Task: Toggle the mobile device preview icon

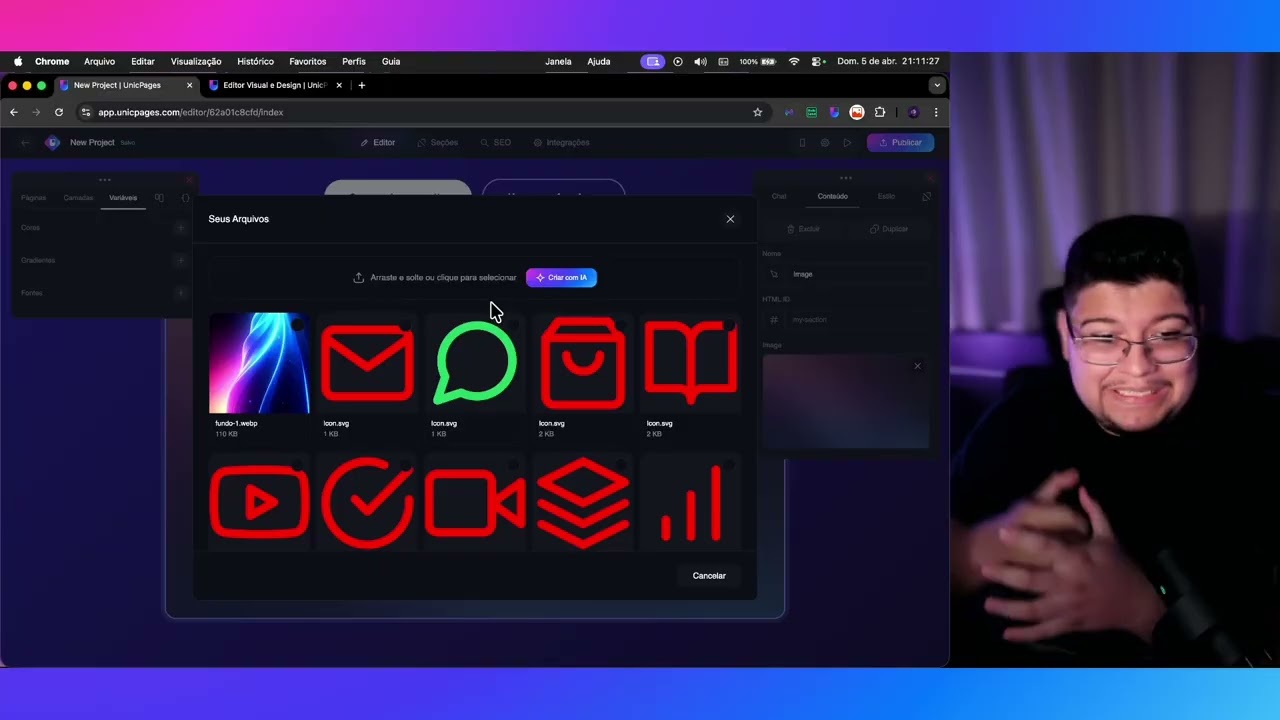Action: pyautogui.click(x=802, y=143)
